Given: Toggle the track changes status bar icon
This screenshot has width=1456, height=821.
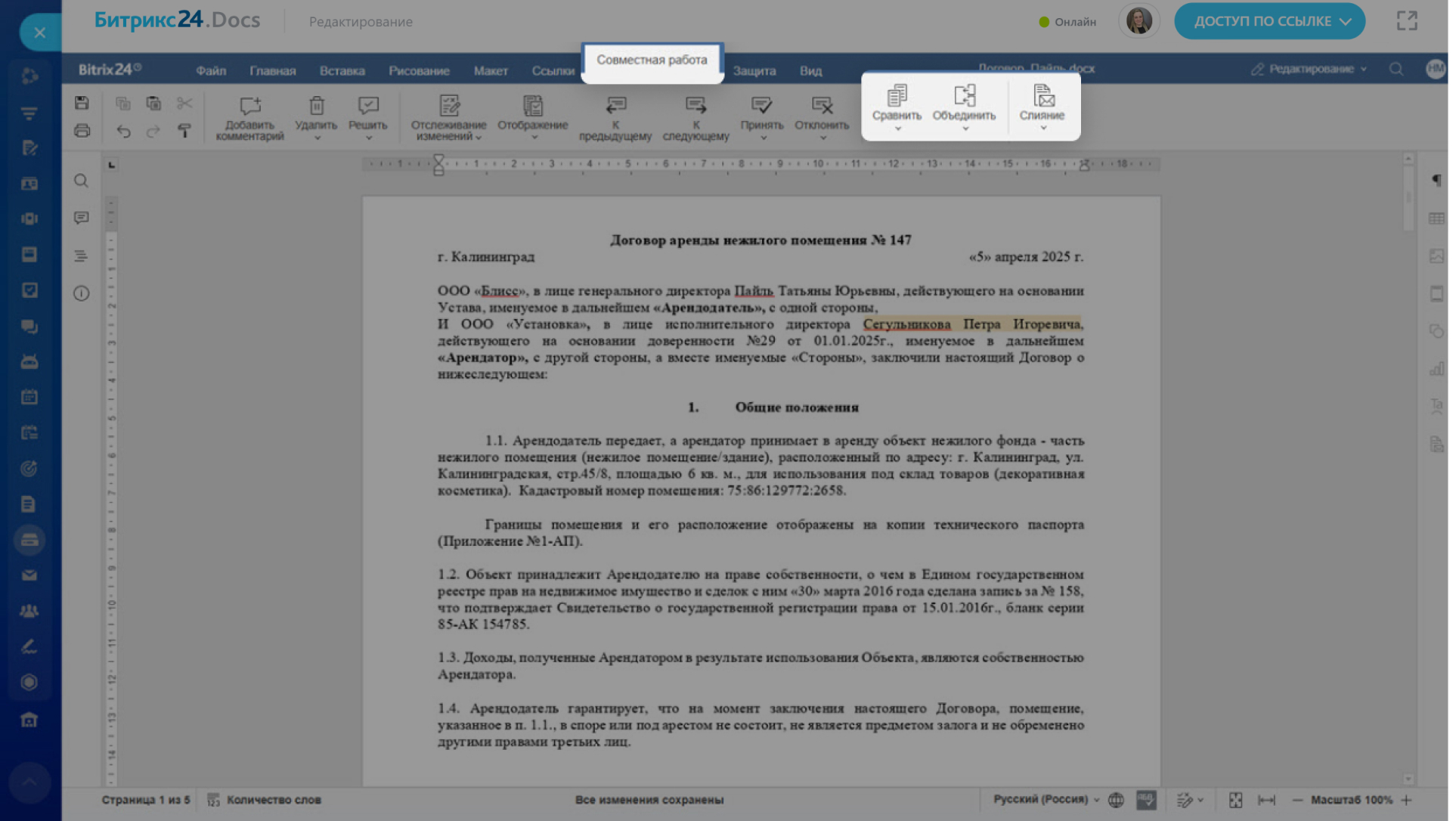Looking at the screenshot, I should pyautogui.click(x=1185, y=800).
